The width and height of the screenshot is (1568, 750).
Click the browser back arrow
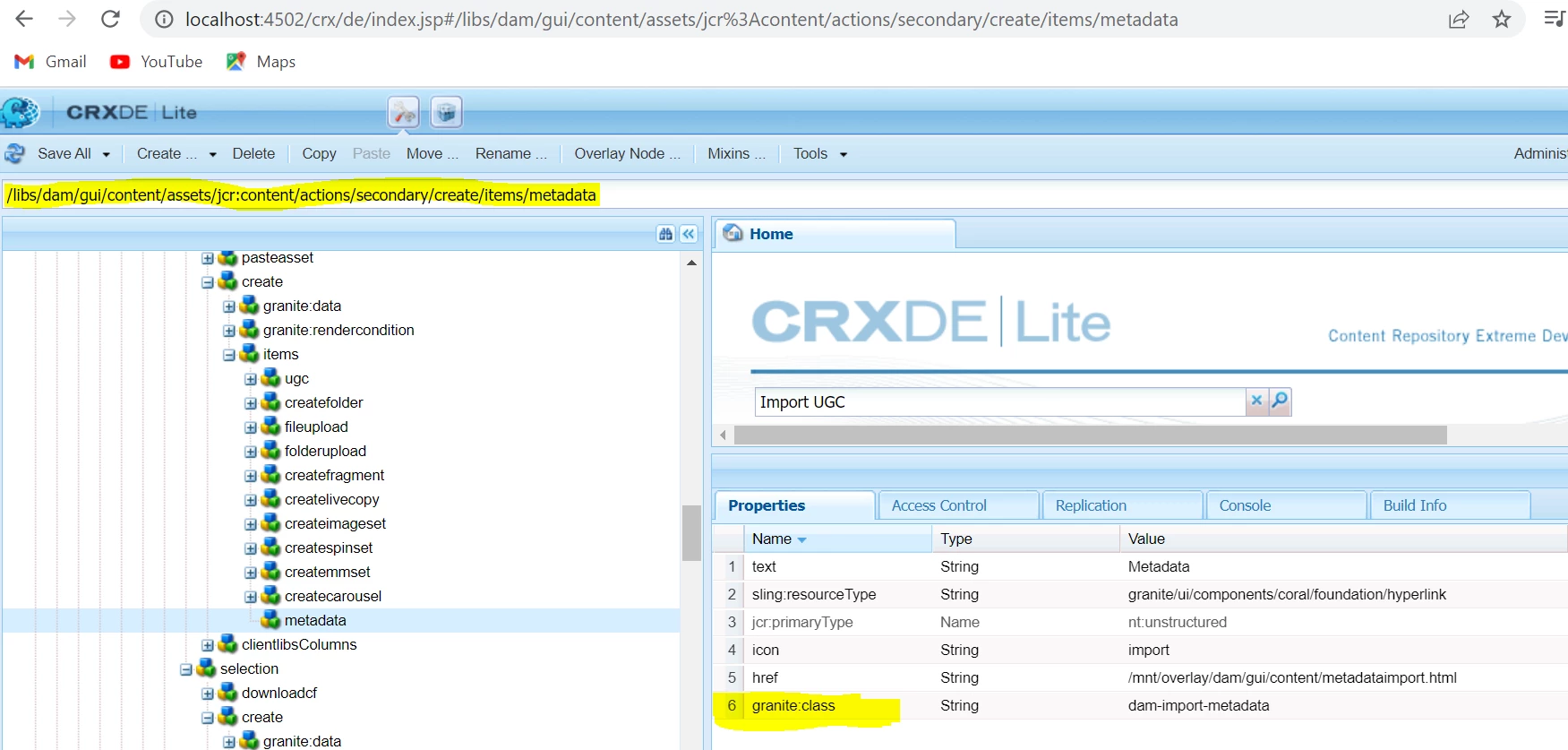(x=24, y=19)
